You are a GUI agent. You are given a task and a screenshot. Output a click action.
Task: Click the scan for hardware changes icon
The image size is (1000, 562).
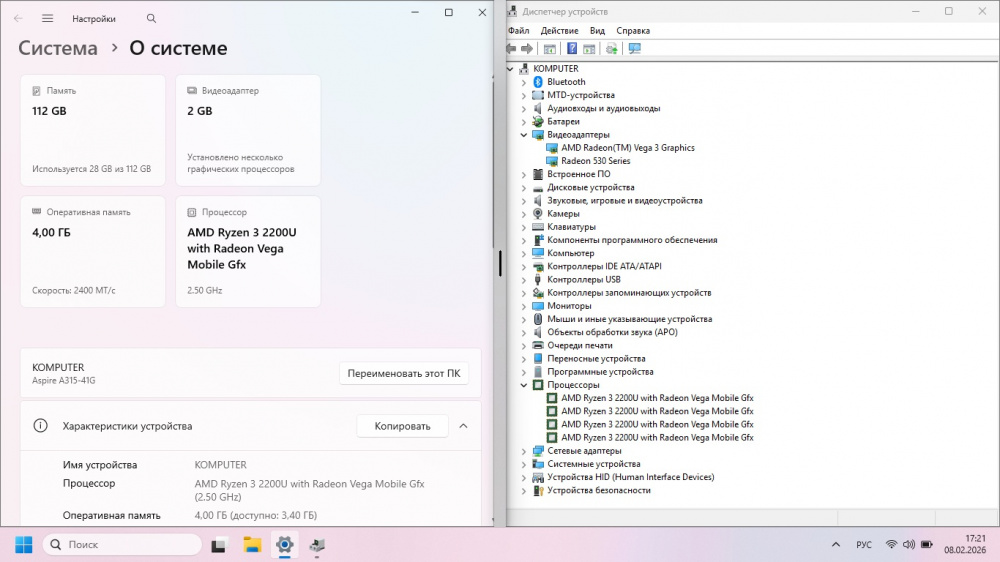pyautogui.click(x=634, y=48)
